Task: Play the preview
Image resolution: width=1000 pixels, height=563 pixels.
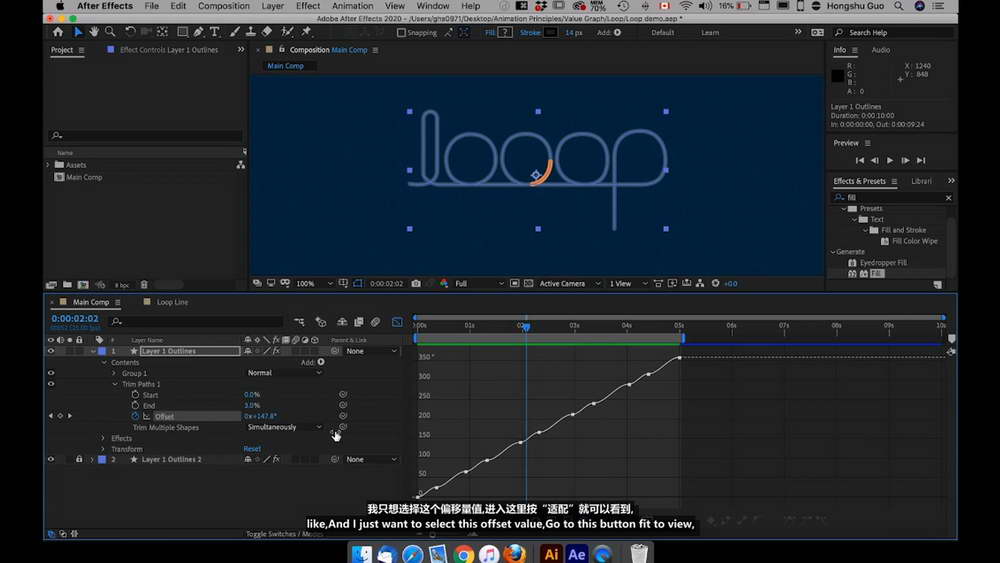Action: click(890, 161)
